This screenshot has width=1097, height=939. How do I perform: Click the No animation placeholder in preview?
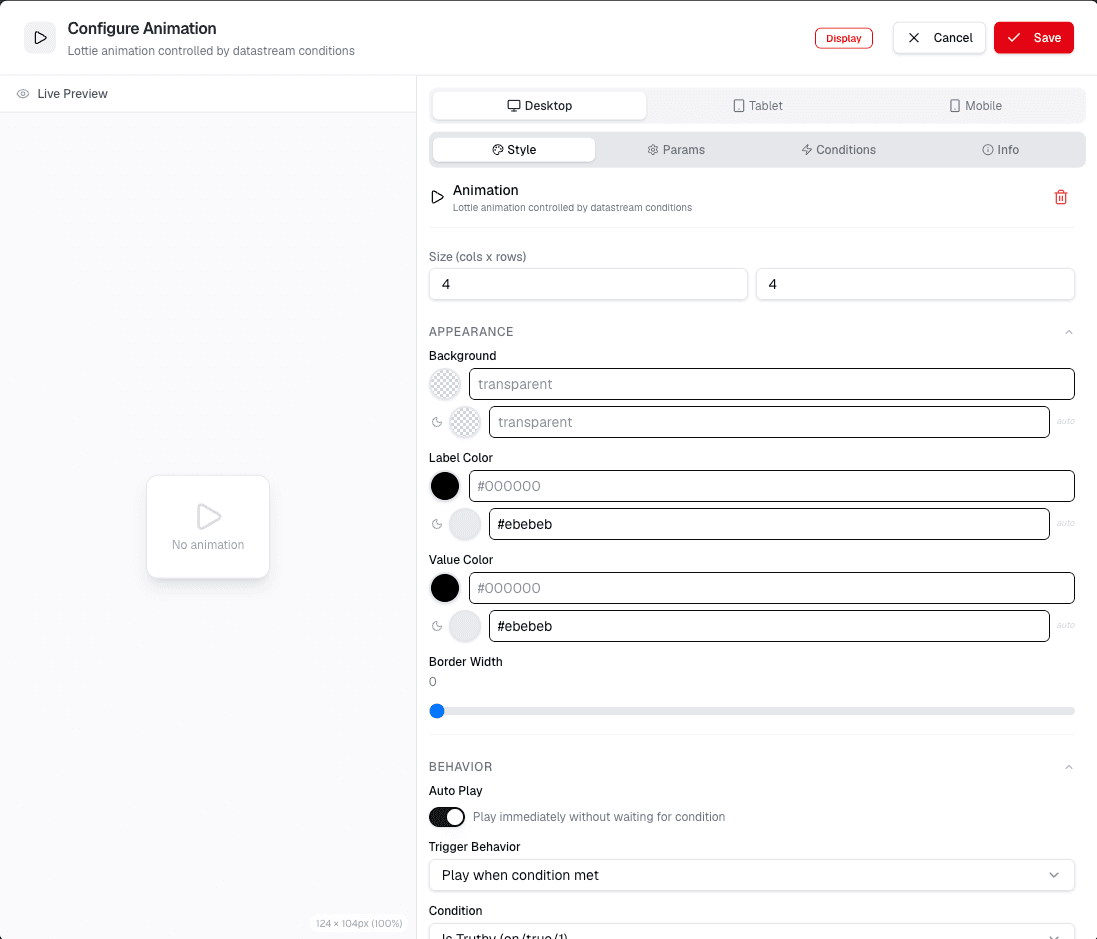point(208,527)
